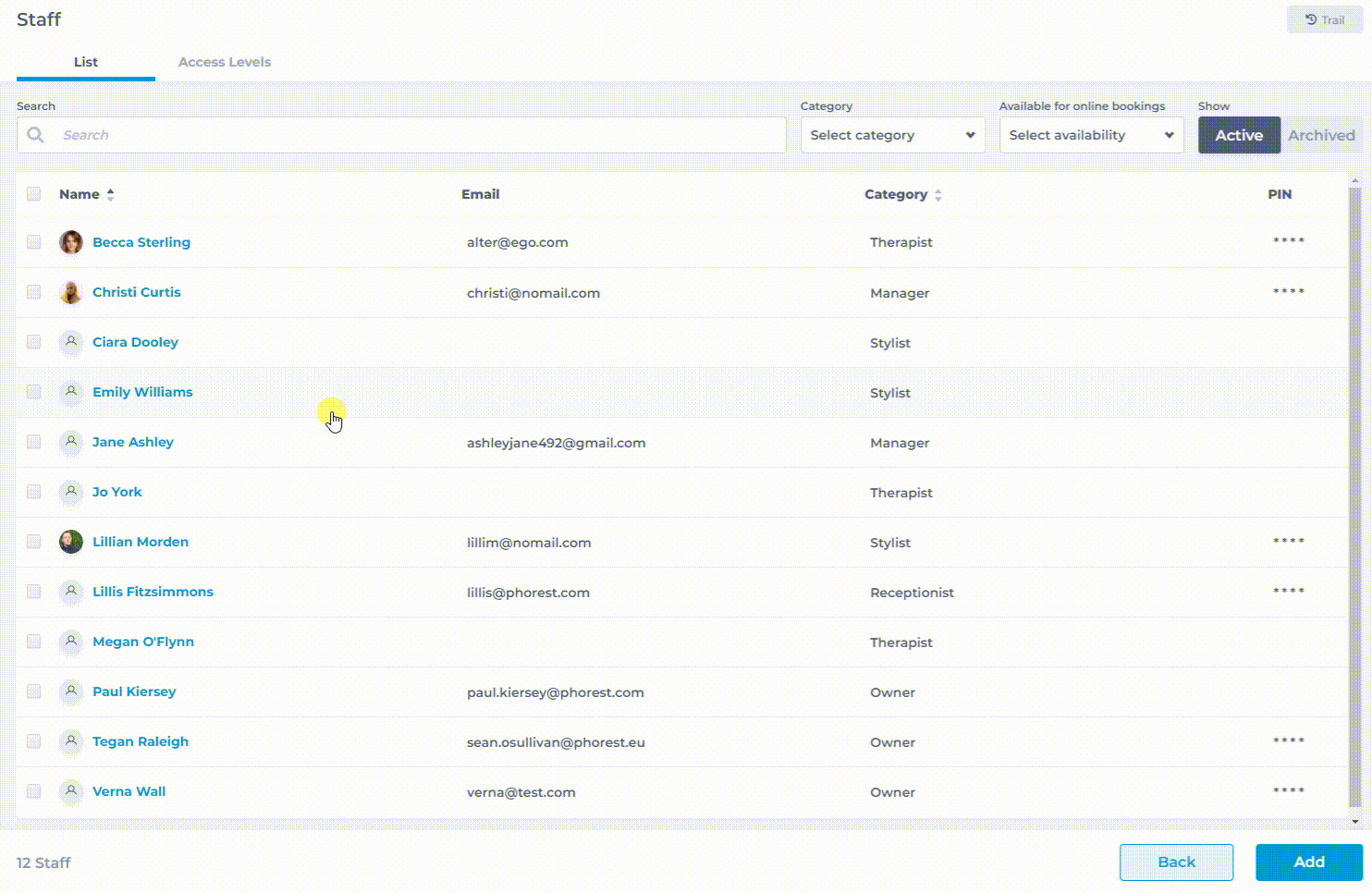Click scrollbar down arrow of staff list
Screen dimensions: 1372x893
[x=1355, y=821]
